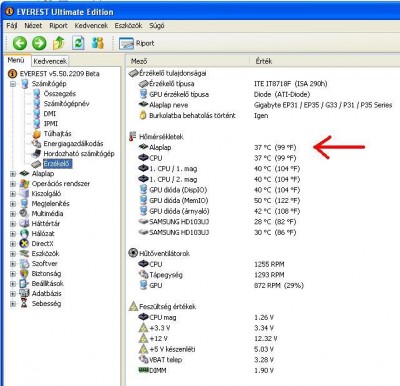This screenshot has width=400, height=386.
Task: Click the Beállítások icon in tree
Action: pos(24,284)
